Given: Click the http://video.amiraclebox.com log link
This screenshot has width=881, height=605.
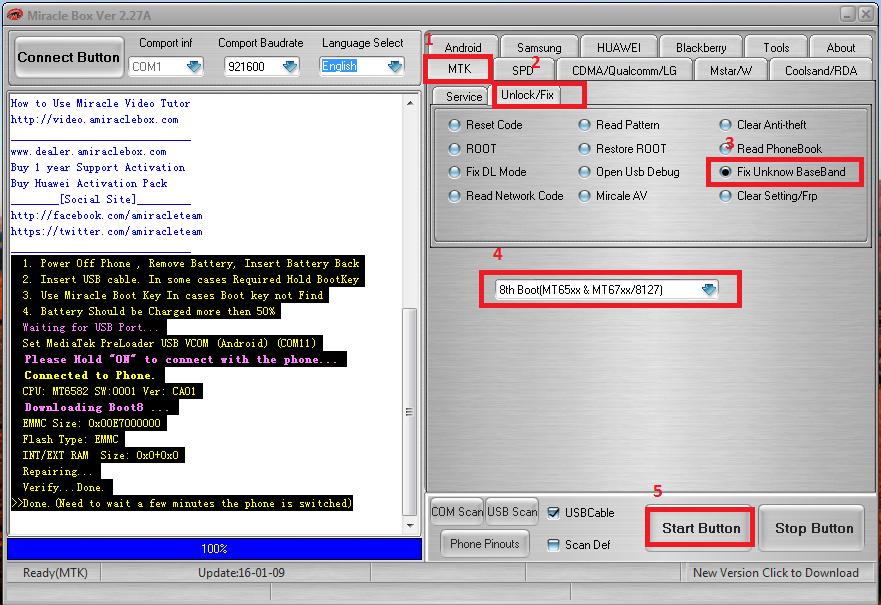Looking at the screenshot, I should 94,120.
